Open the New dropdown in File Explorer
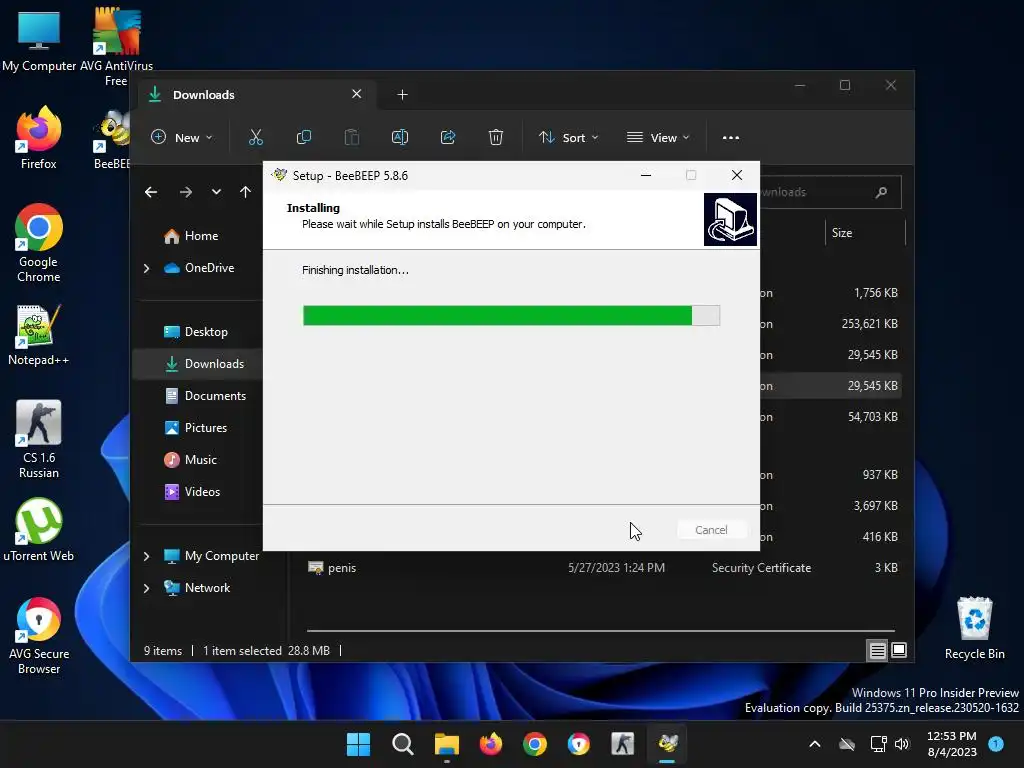This screenshot has height=768, width=1024. click(182, 137)
